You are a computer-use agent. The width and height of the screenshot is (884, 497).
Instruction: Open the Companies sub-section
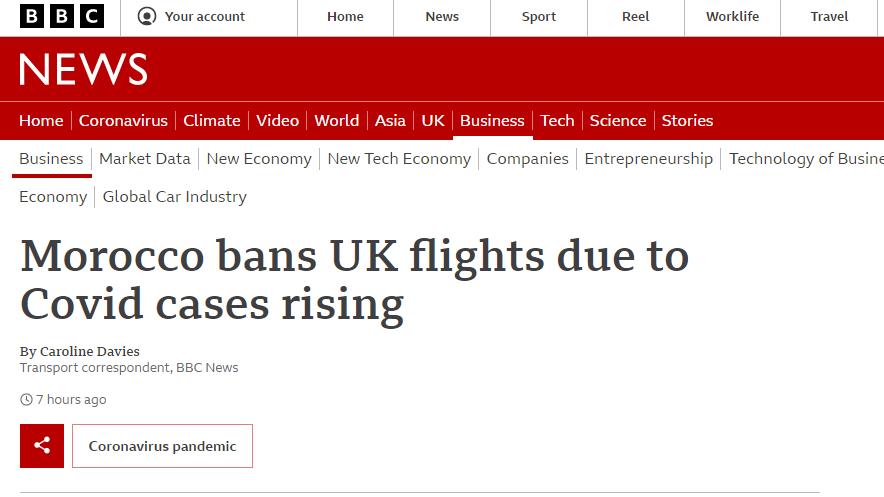[527, 159]
